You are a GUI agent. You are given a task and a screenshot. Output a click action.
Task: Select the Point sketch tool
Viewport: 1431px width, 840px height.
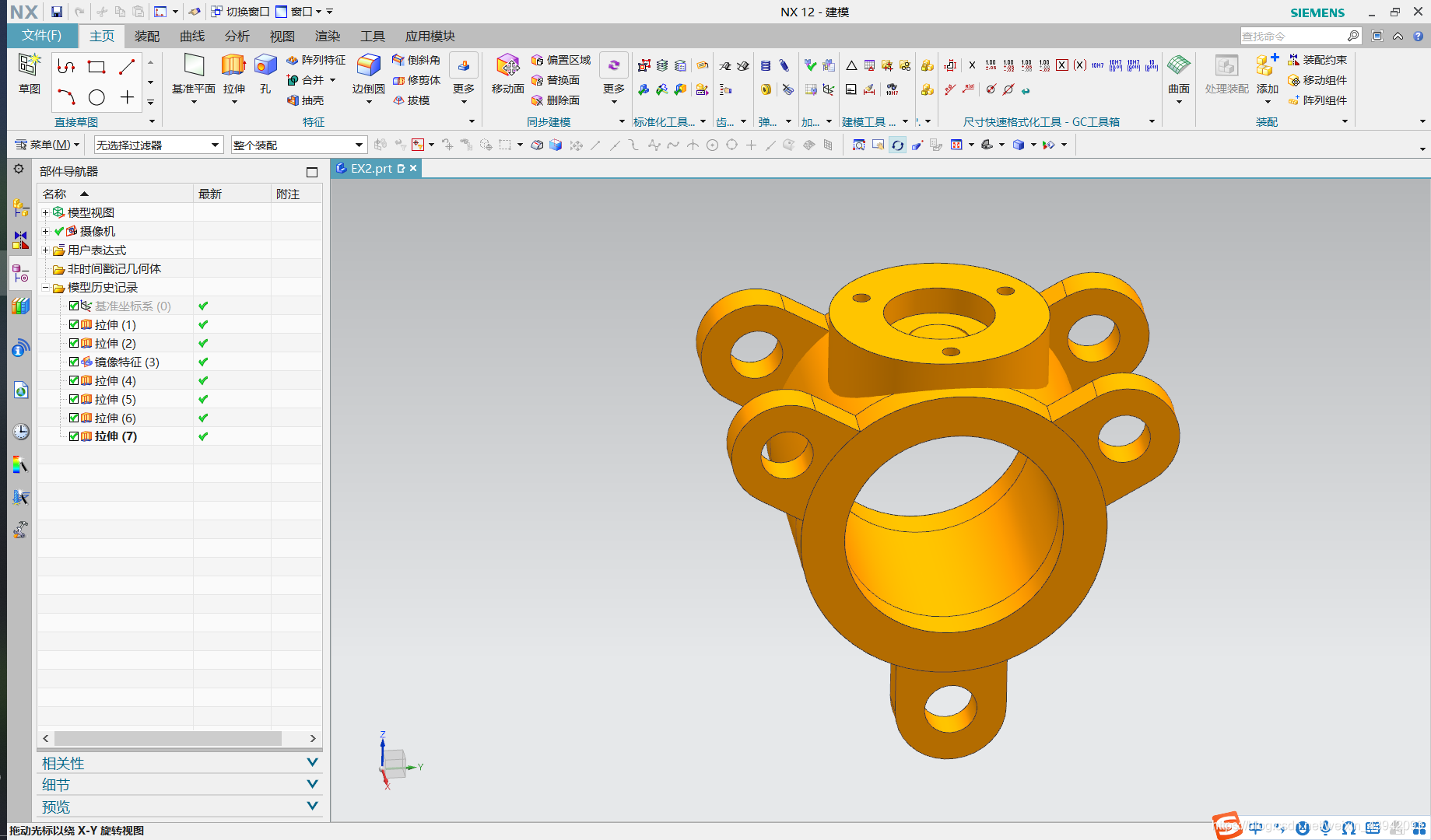pos(127,97)
